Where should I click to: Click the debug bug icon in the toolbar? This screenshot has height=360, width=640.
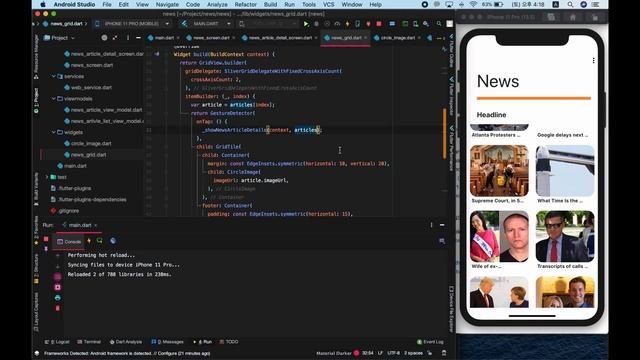coord(316,24)
